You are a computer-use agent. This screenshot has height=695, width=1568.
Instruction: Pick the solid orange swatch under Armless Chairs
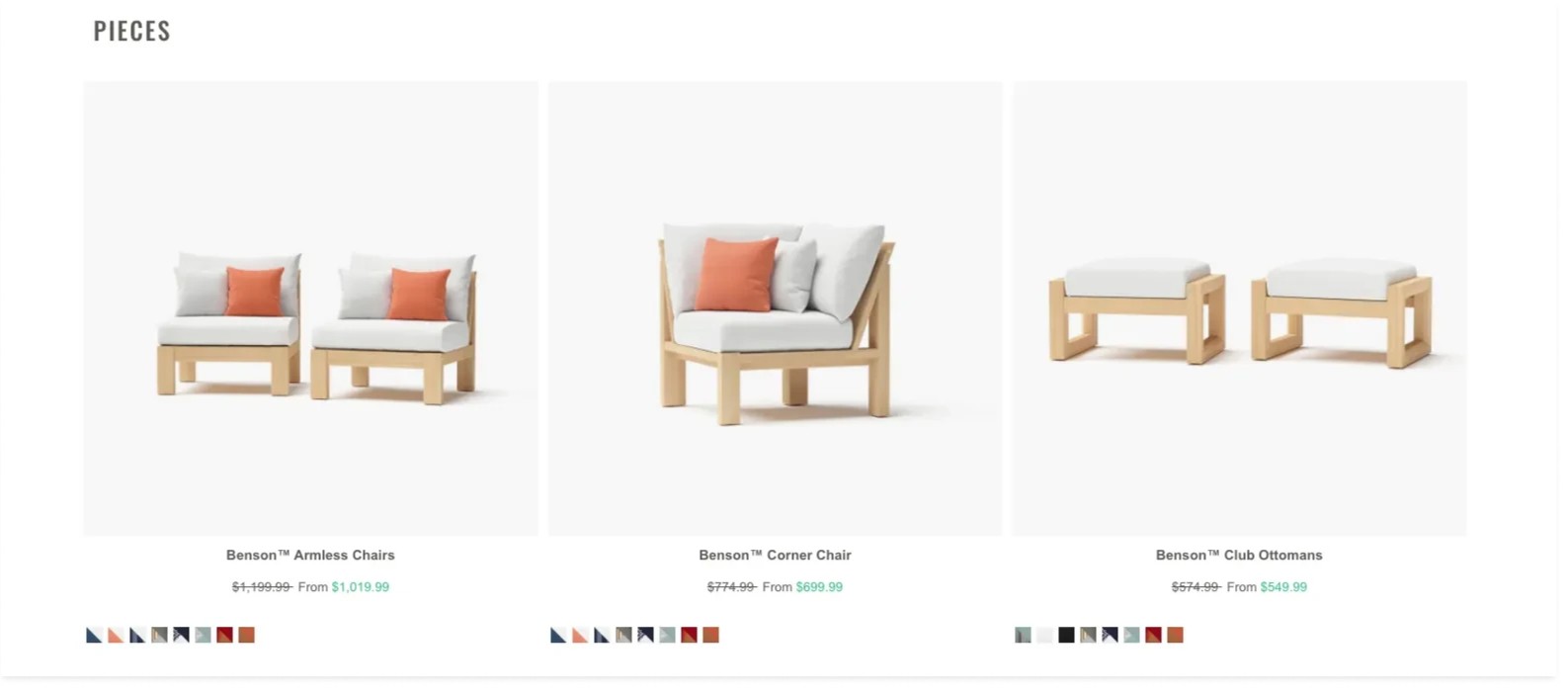coord(246,635)
